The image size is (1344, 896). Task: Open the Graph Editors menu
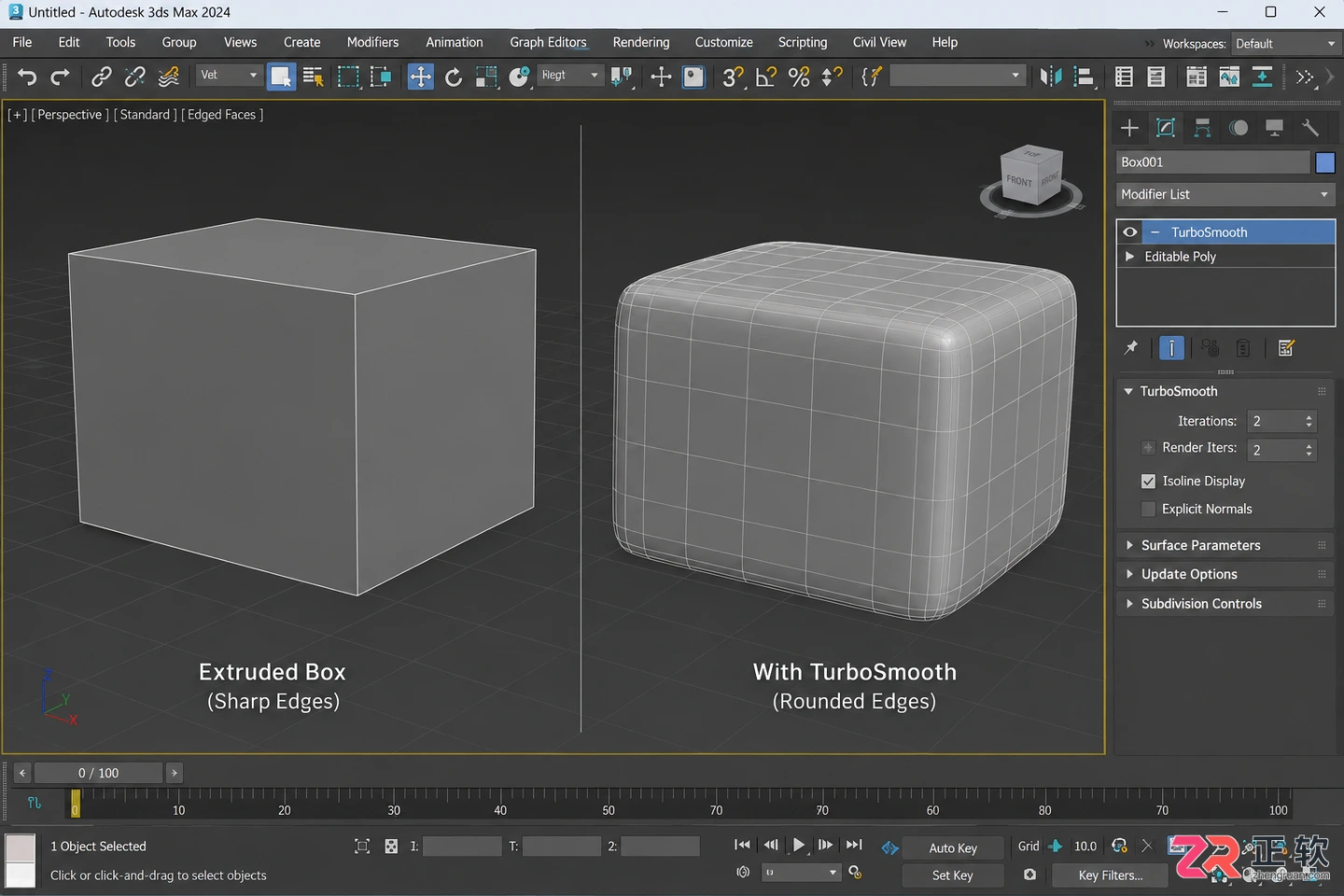(548, 42)
